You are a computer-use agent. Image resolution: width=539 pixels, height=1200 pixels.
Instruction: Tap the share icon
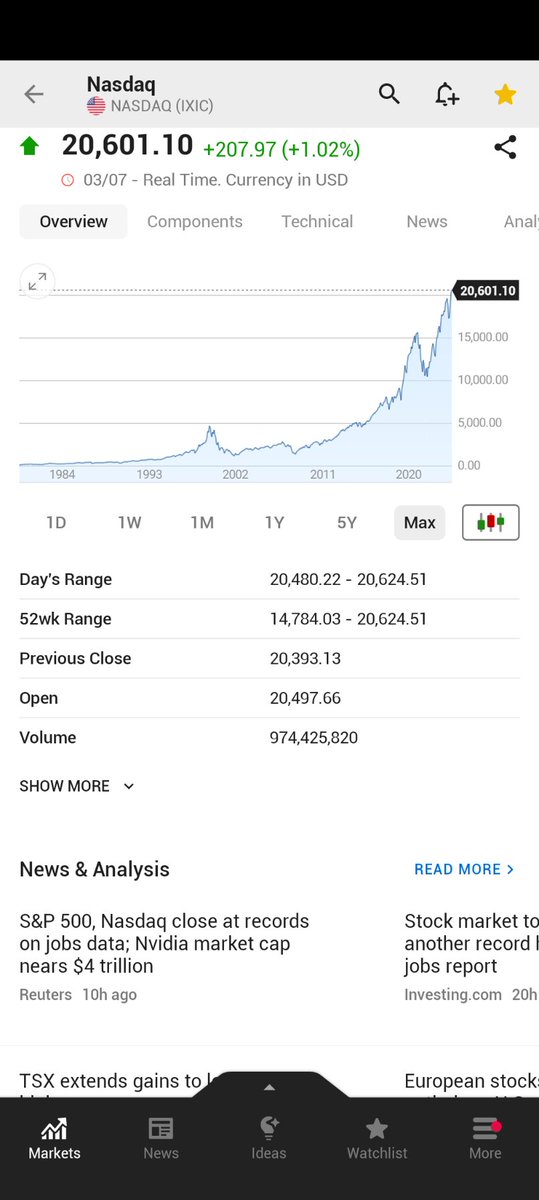click(505, 148)
